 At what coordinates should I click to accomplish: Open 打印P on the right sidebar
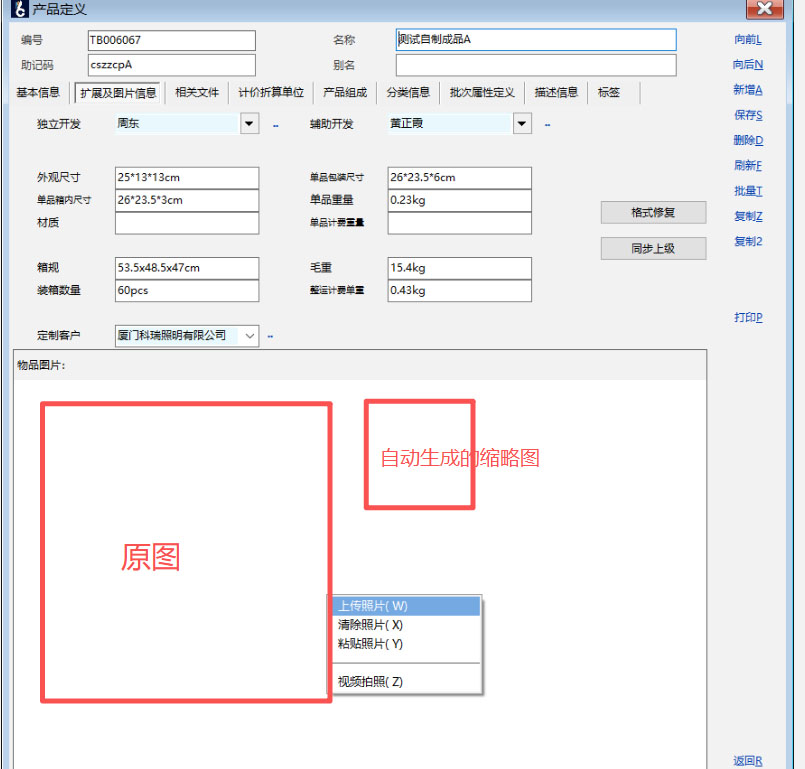(x=747, y=318)
